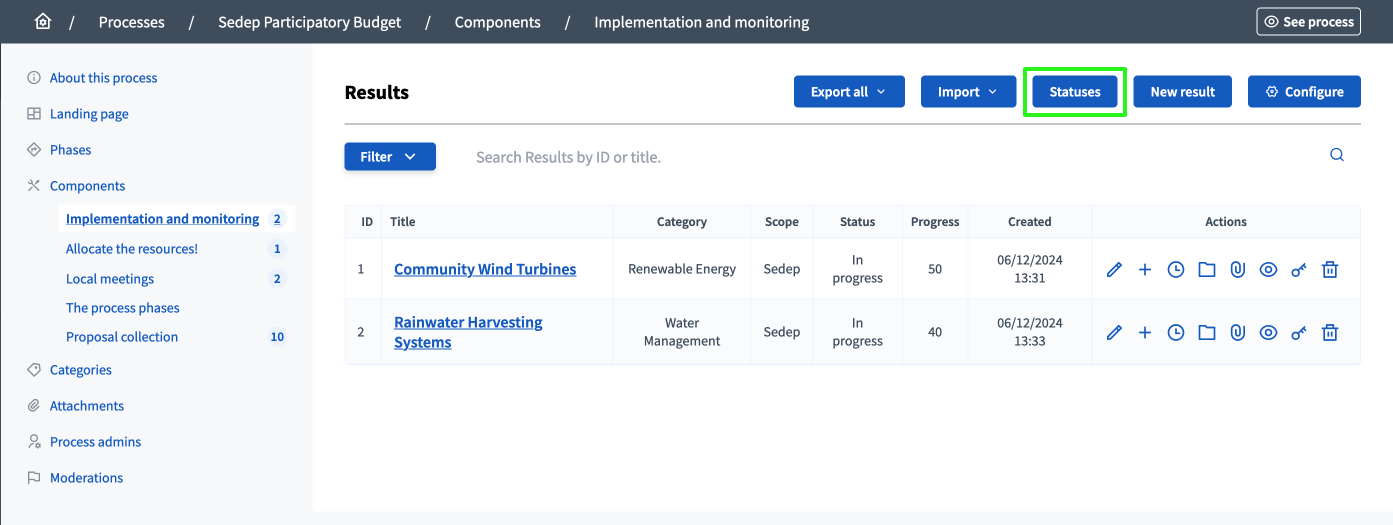Go to Categories in the sidebar
Screen dimensions: 1393x525
point(81,370)
